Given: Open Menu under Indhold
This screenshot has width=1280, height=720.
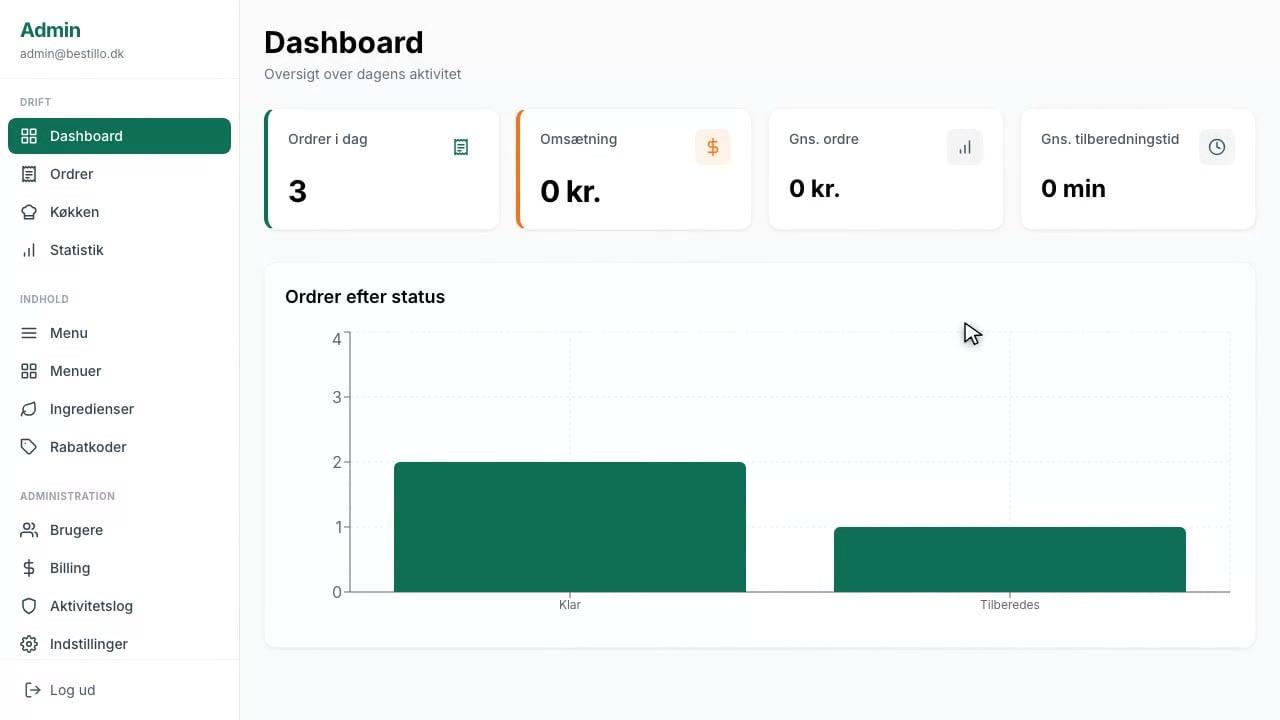Looking at the screenshot, I should tap(119, 333).
